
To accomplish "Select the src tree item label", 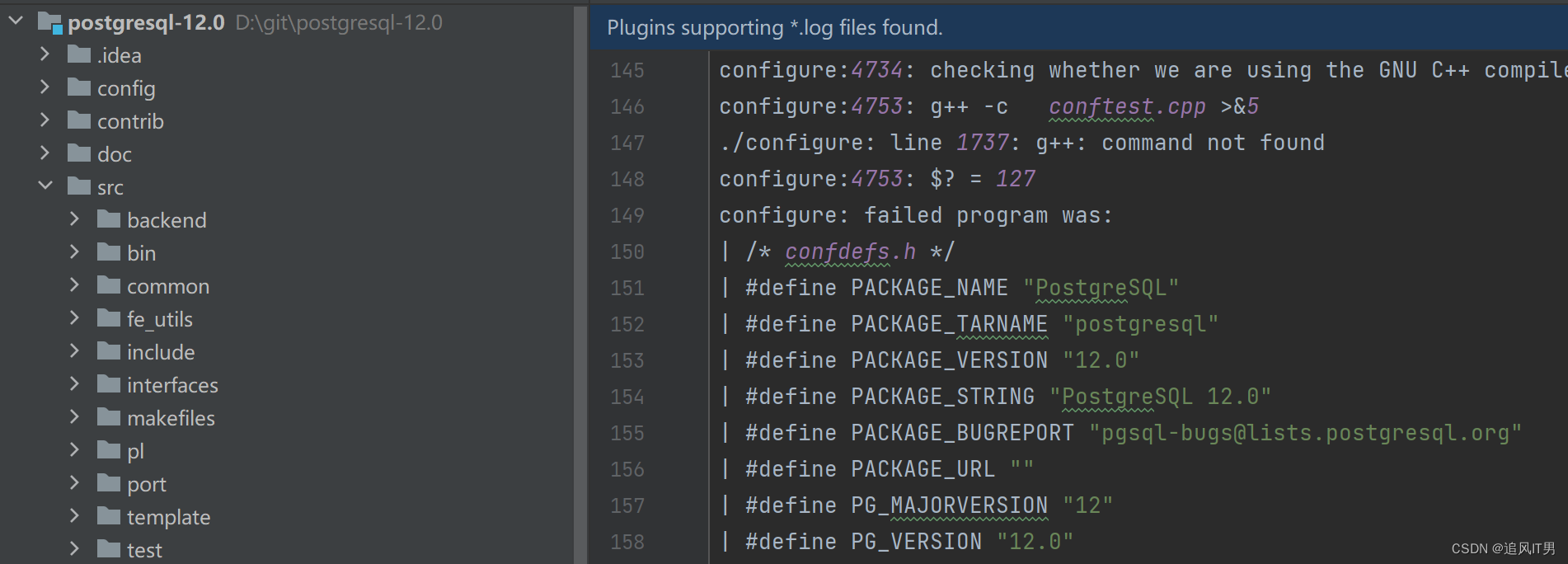I will pyautogui.click(x=110, y=188).
